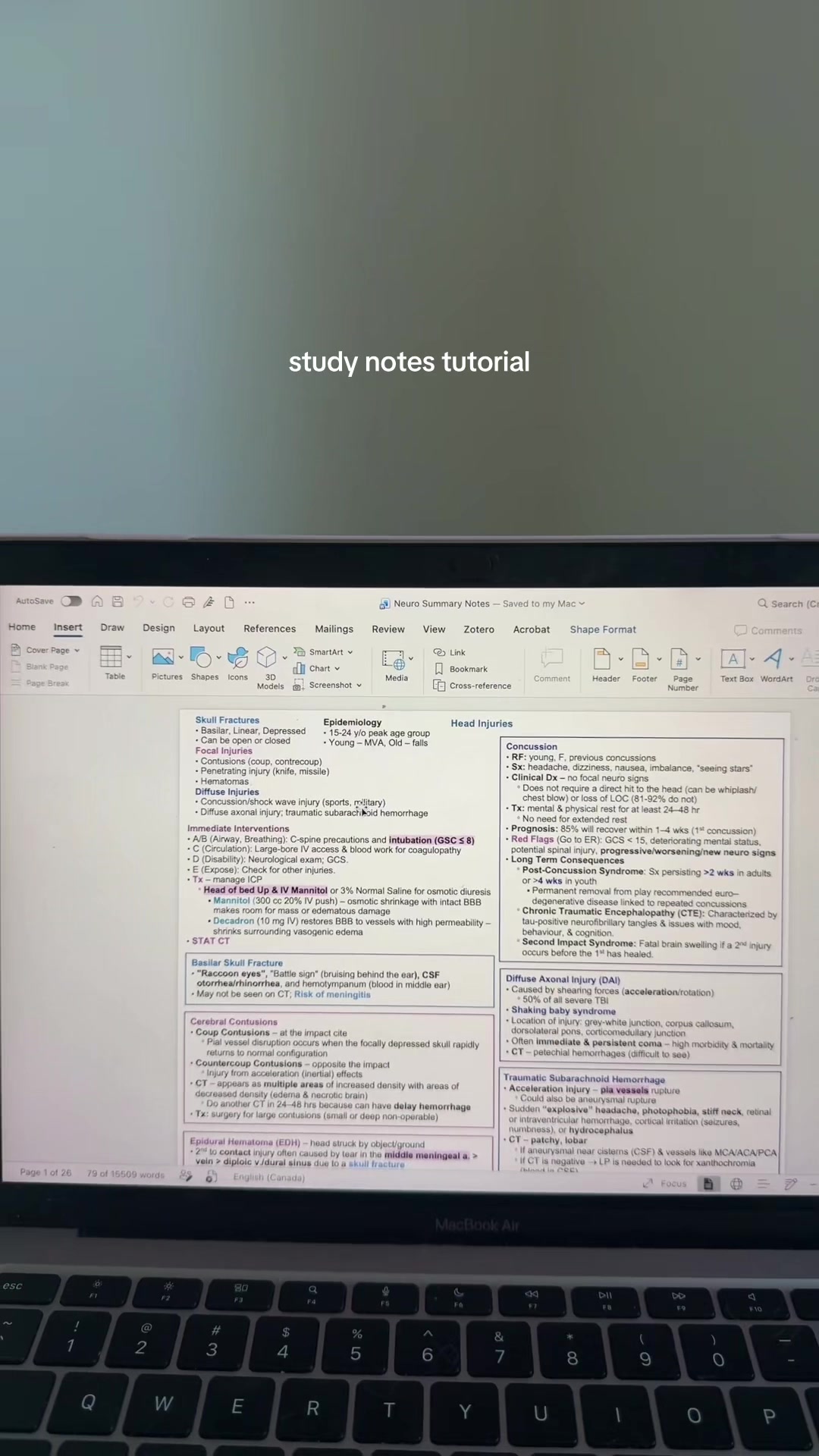Expand the Table dropdown arrow
The width and height of the screenshot is (819, 1456).
[x=130, y=657]
